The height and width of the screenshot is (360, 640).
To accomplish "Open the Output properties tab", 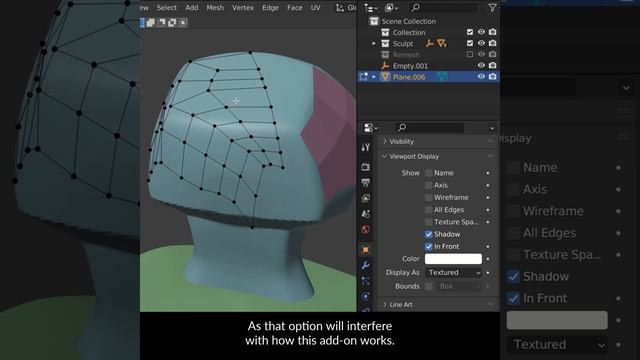I will point(366,182).
